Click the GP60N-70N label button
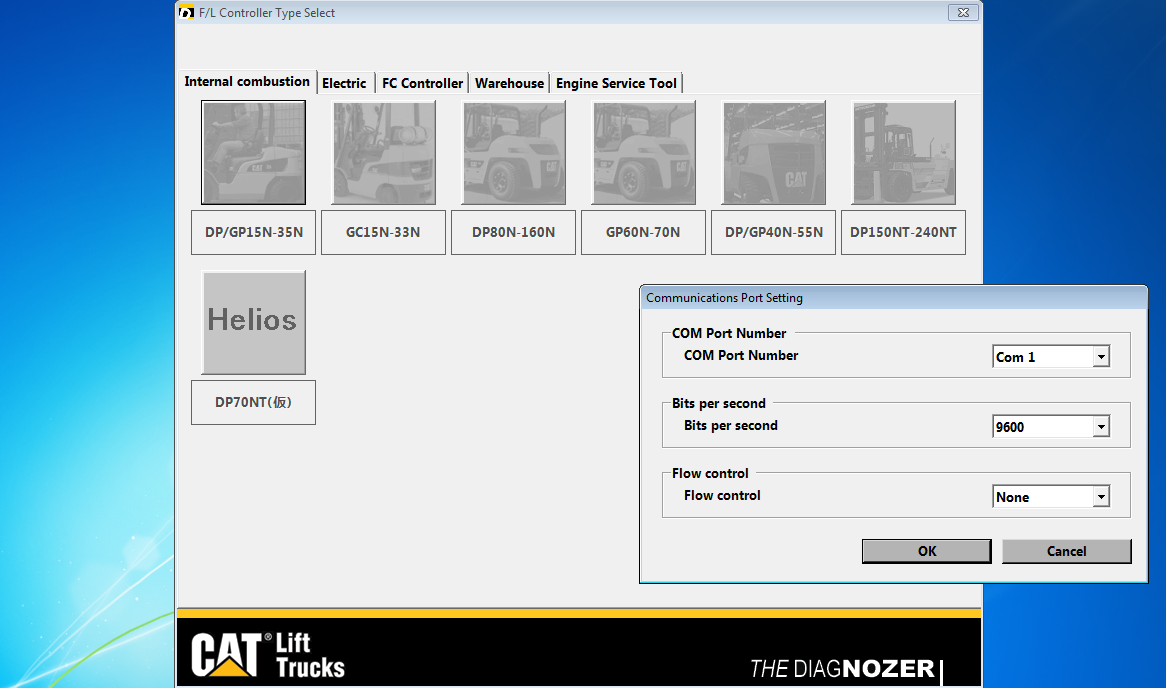1166x688 pixels. [643, 232]
